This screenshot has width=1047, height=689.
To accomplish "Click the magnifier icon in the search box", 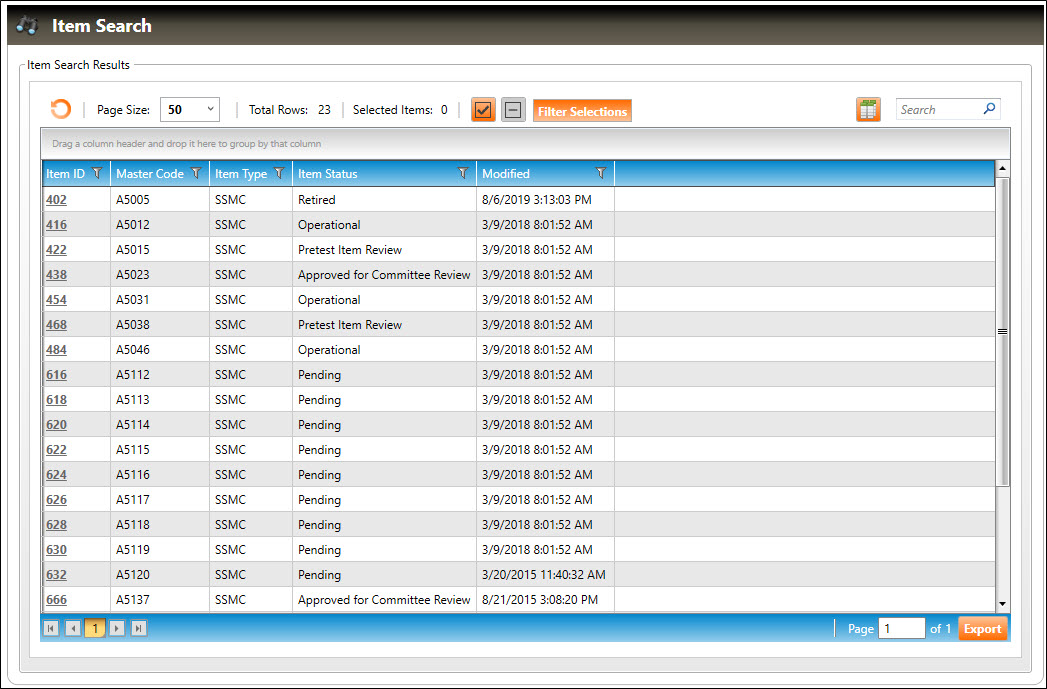I will [x=989, y=109].
